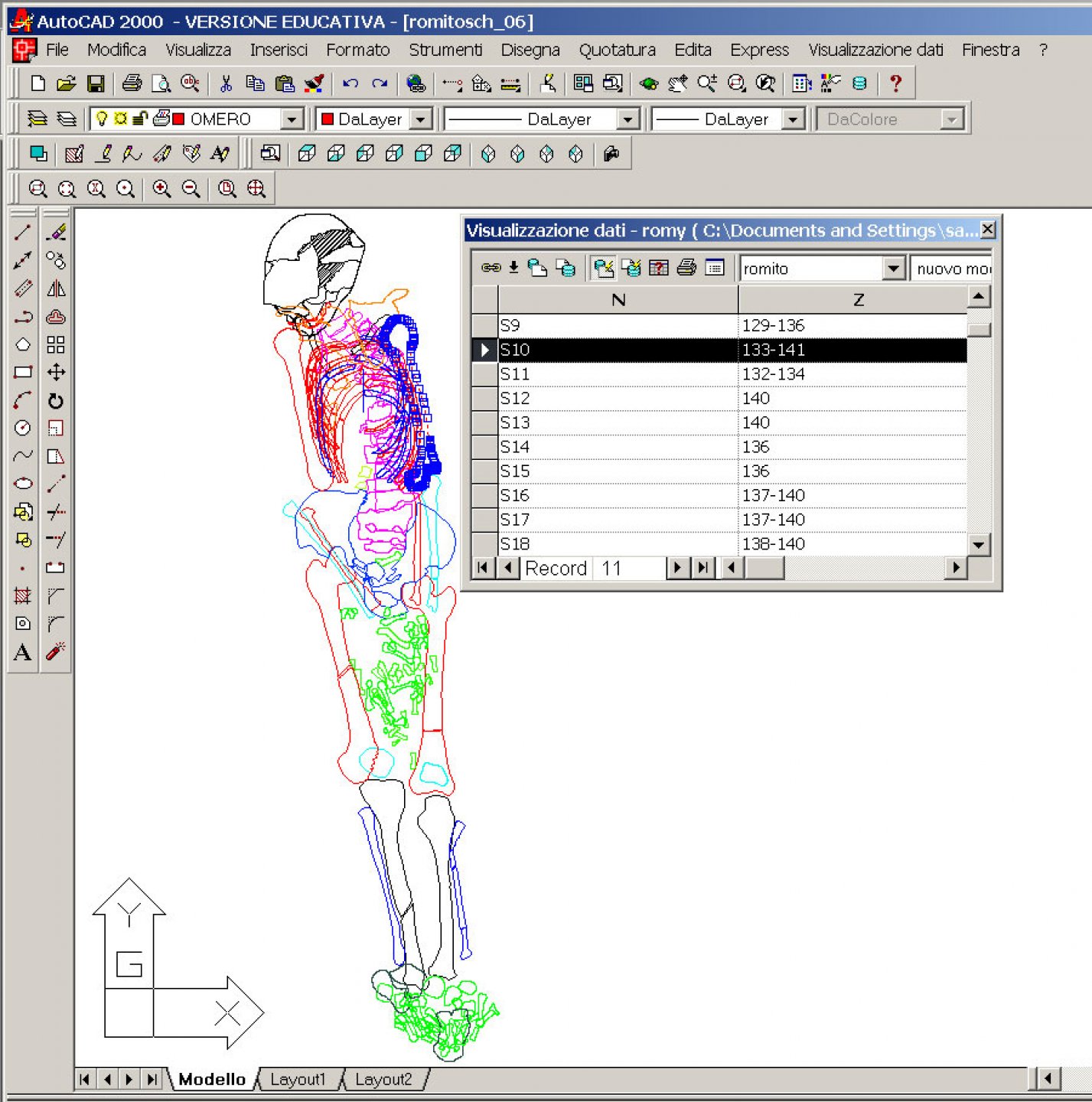Select the Edit Polyline tool
1092x1102 pixels.
103,154
